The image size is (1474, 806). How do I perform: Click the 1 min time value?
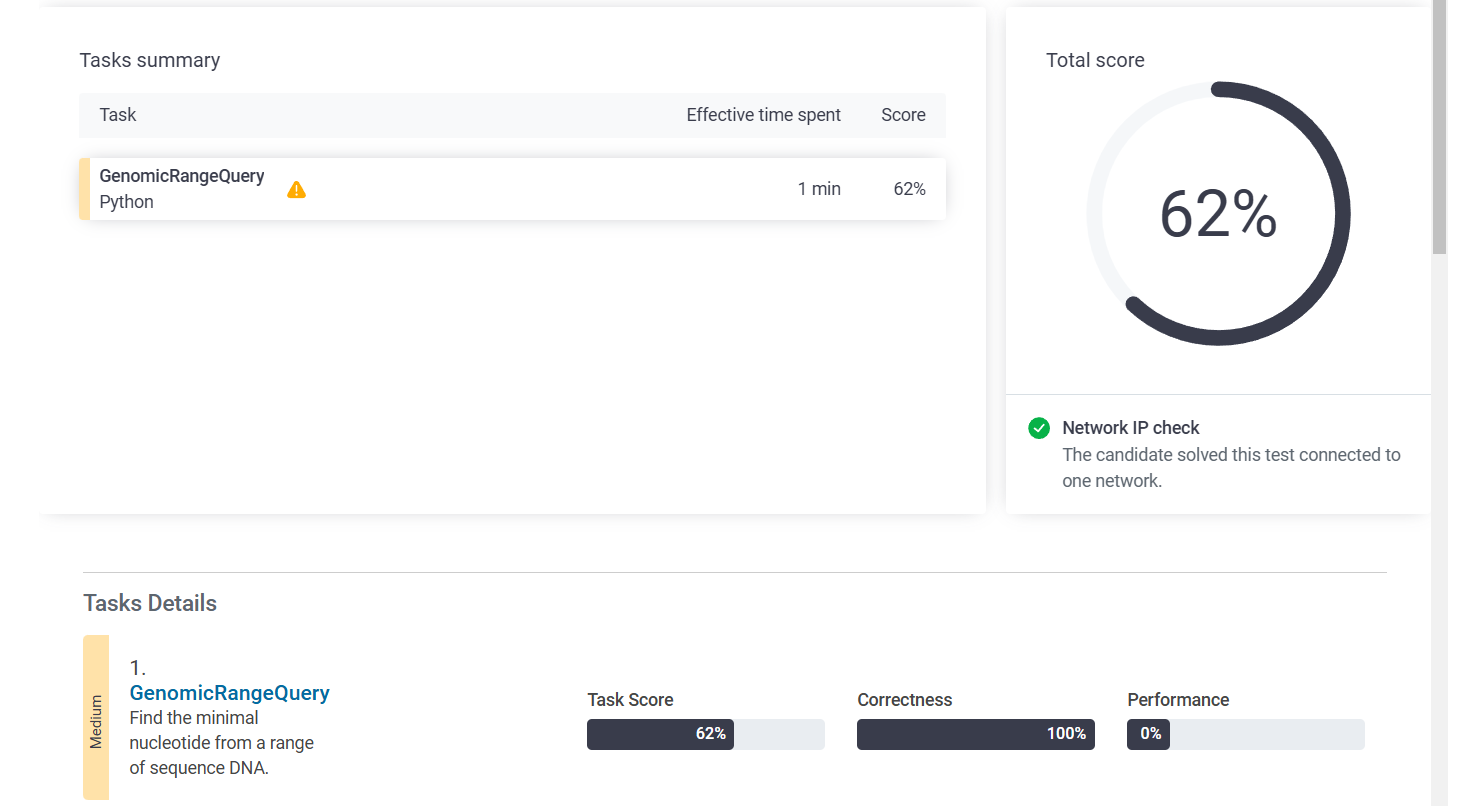tap(819, 189)
